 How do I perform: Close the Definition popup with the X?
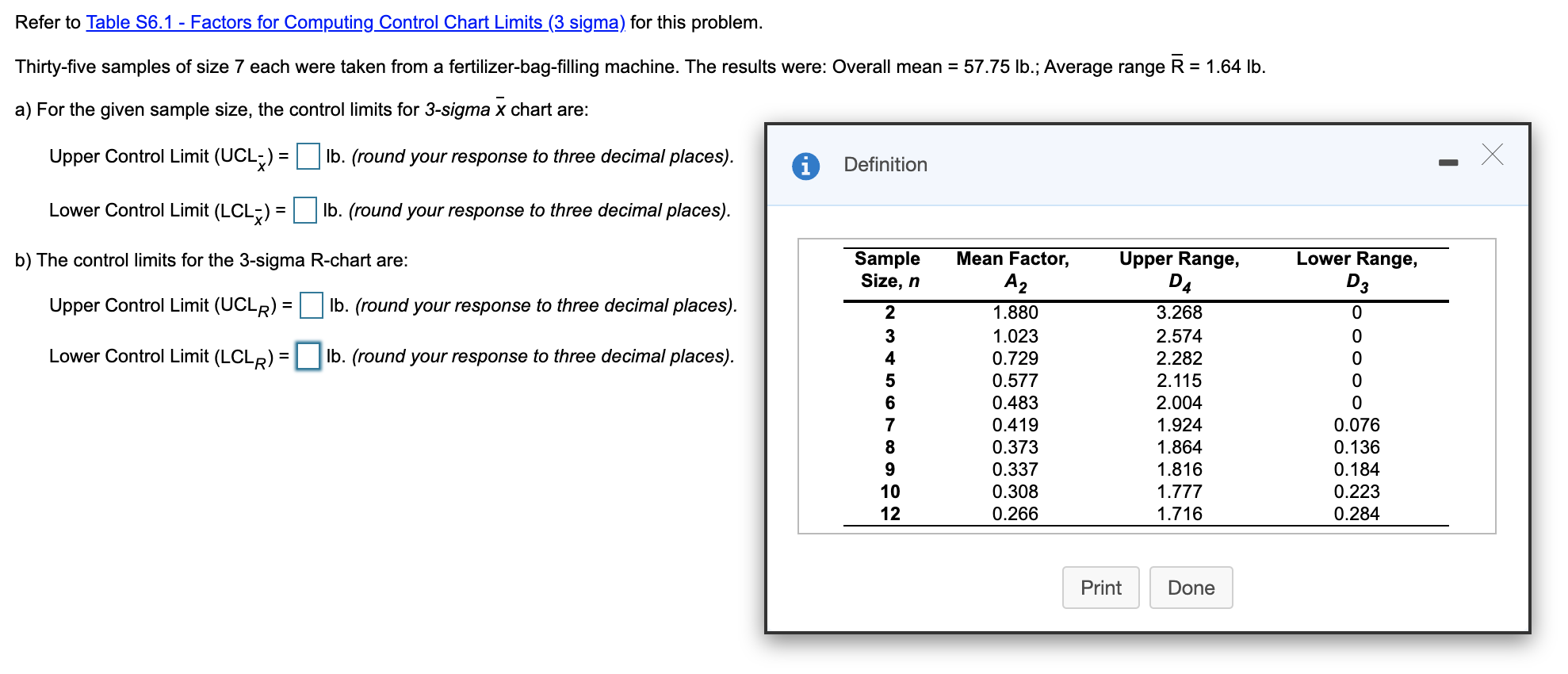click(1493, 155)
